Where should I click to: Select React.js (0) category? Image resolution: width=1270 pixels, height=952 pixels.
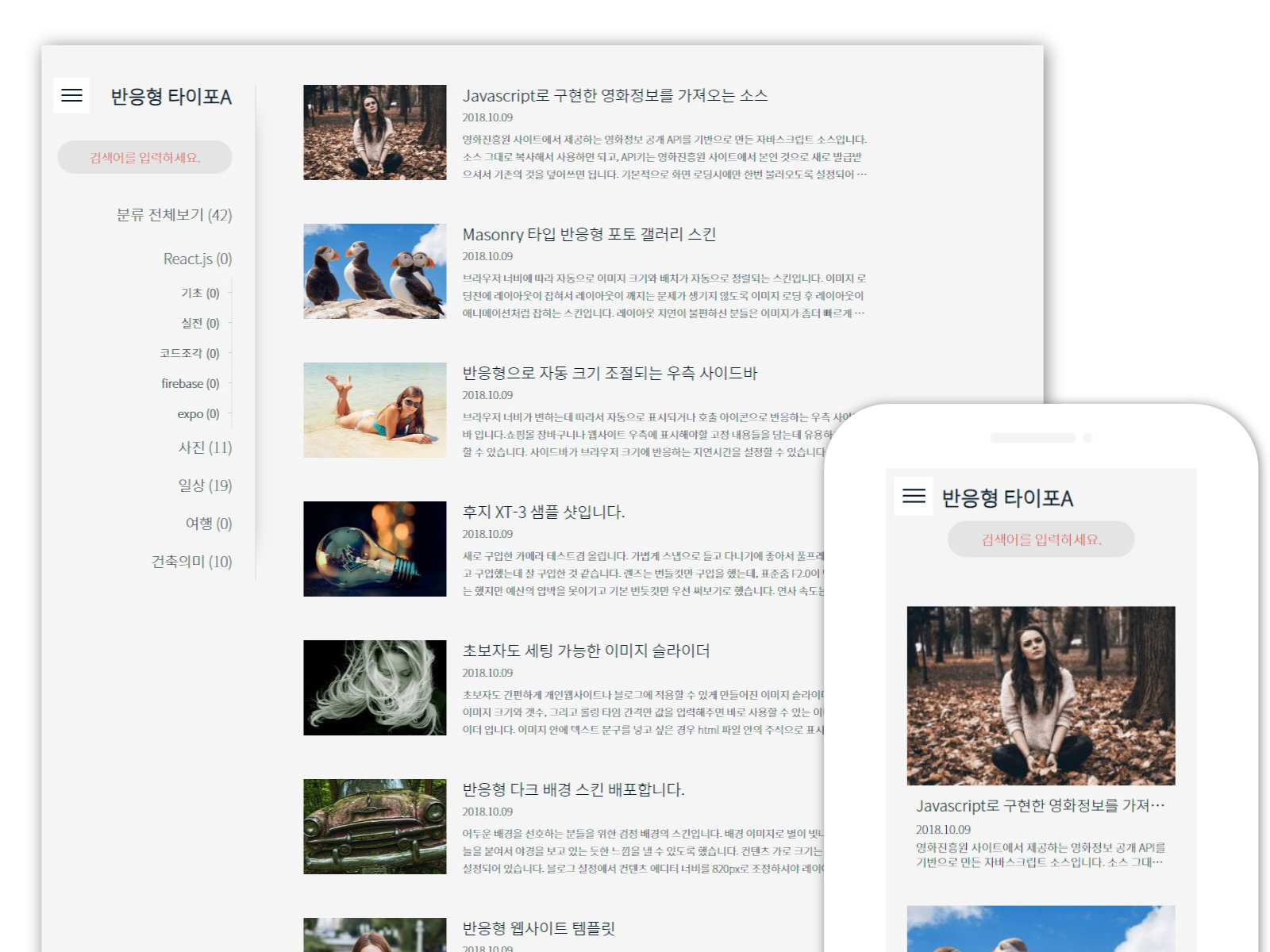click(x=198, y=259)
